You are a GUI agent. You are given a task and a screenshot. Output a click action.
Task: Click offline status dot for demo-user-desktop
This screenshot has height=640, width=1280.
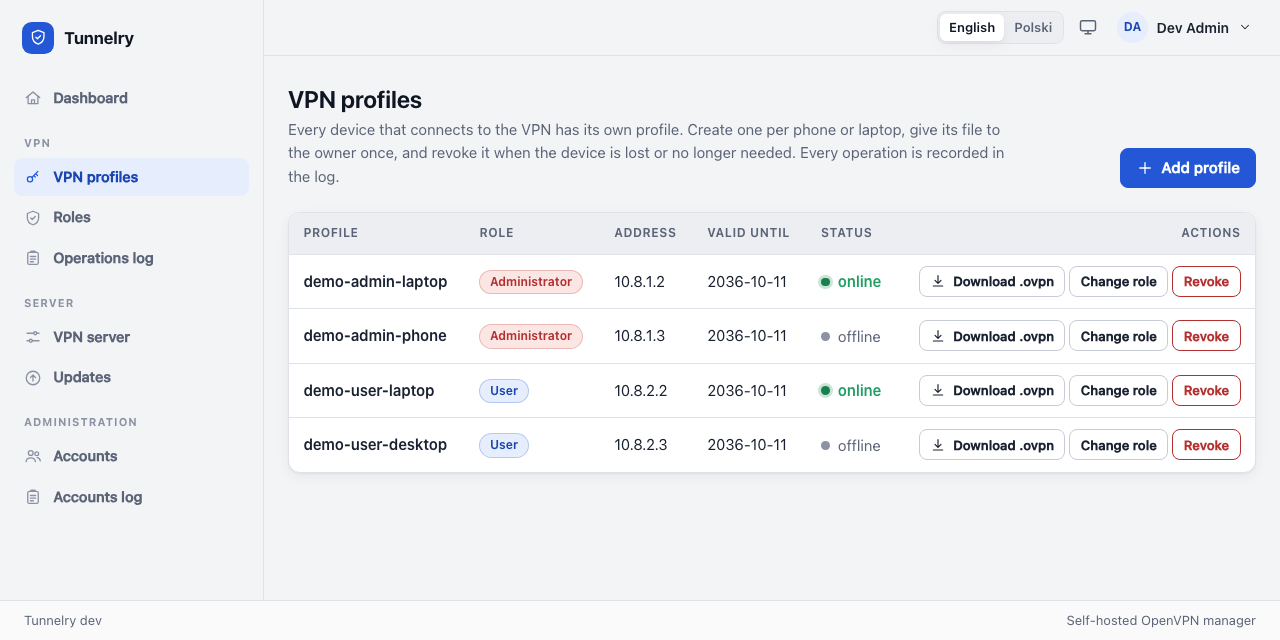(825, 445)
